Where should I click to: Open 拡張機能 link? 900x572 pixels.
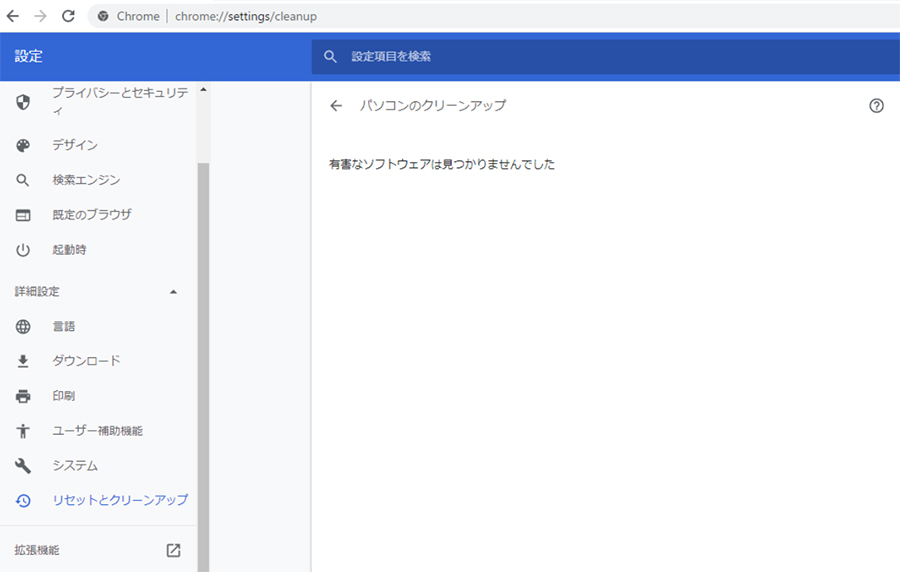(x=37, y=550)
